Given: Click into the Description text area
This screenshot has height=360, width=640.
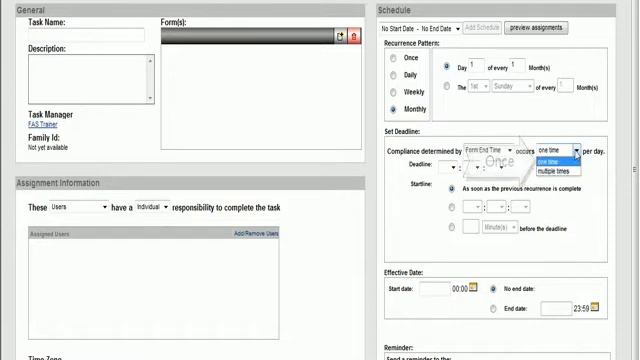Looking at the screenshot, I should pyautogui.click(x=87, y=79).
